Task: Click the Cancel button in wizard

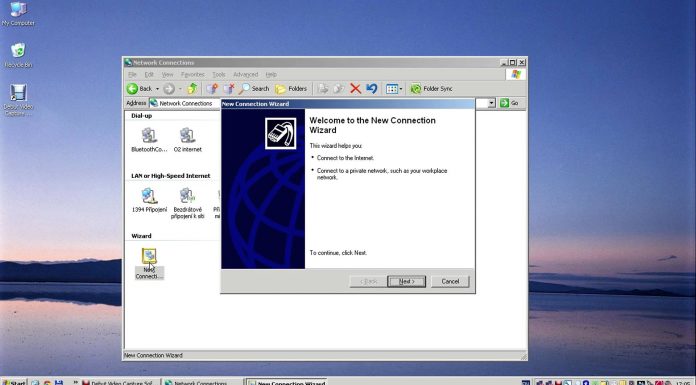Action: click(x=450, y=282)
